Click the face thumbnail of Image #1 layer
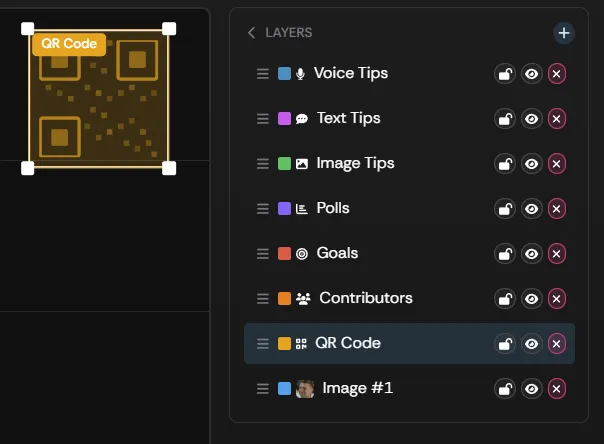The image size is (604, 444). click(x=305, y=389)
